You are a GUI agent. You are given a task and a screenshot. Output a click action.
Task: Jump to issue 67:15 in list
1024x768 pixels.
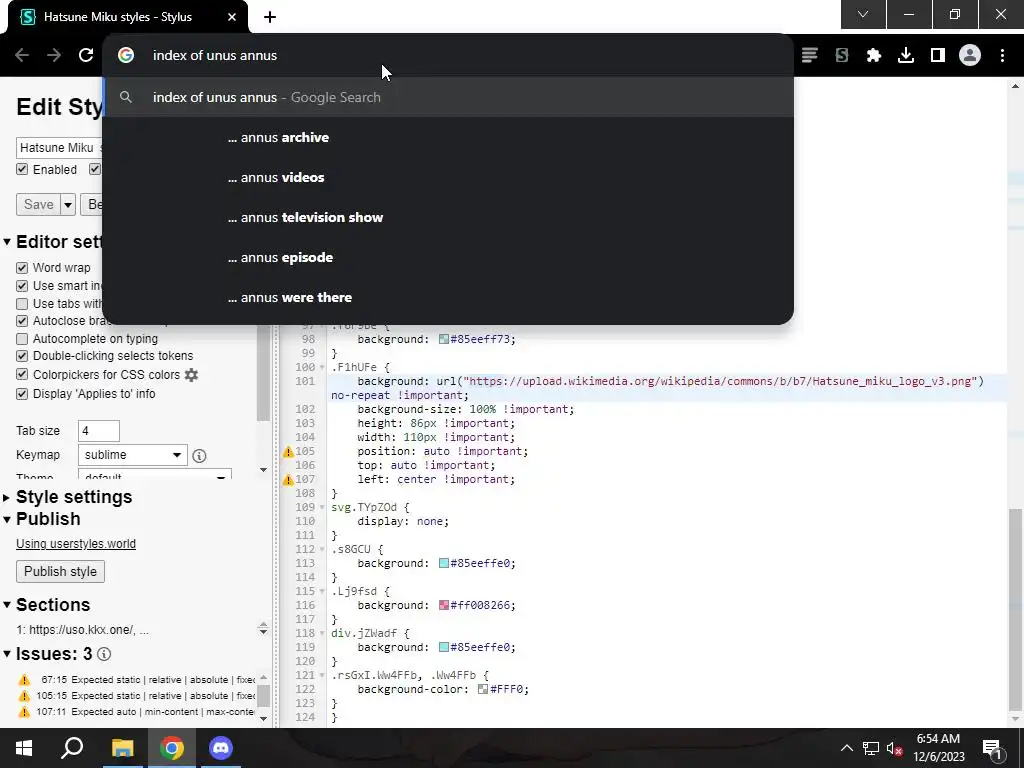(136, 680)
